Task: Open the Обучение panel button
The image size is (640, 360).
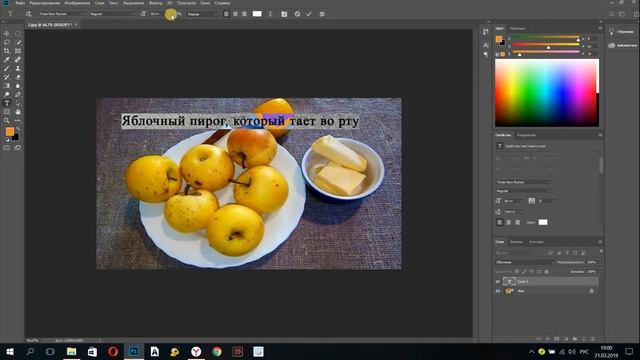Action: pos(622,32)
